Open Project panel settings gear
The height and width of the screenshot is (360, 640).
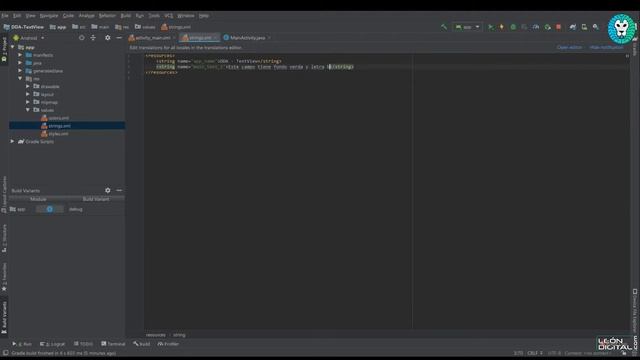click(x=108, y=38)
